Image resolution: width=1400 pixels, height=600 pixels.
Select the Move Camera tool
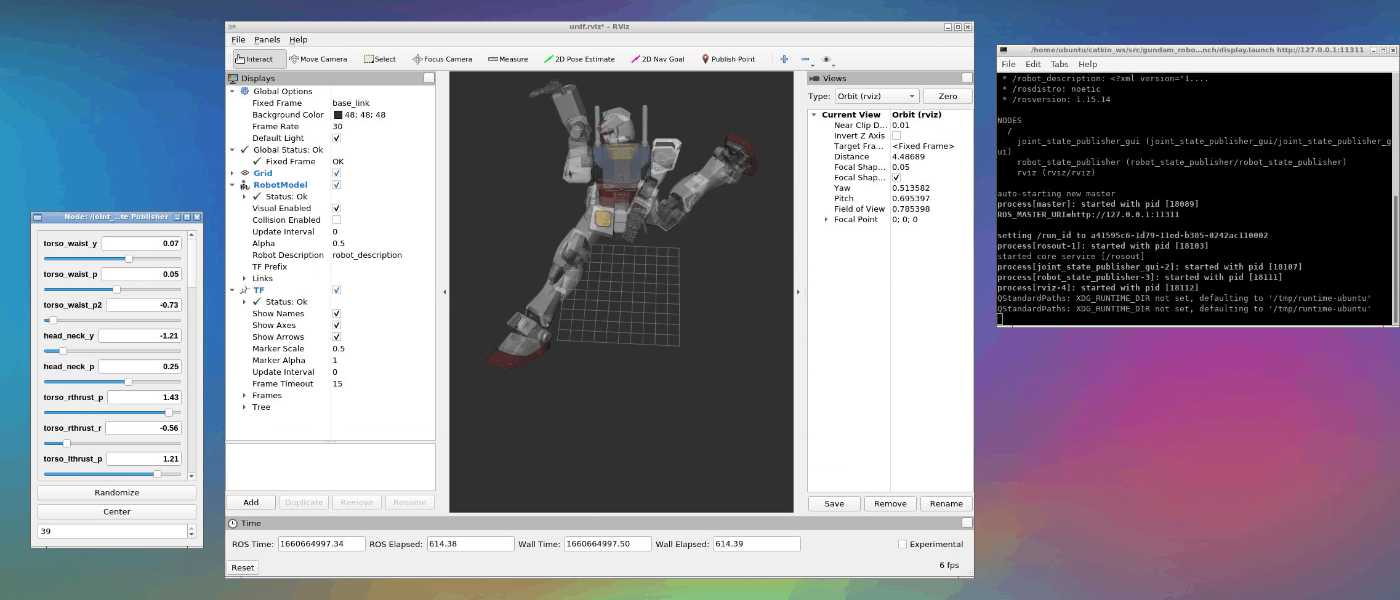(318, 59)
